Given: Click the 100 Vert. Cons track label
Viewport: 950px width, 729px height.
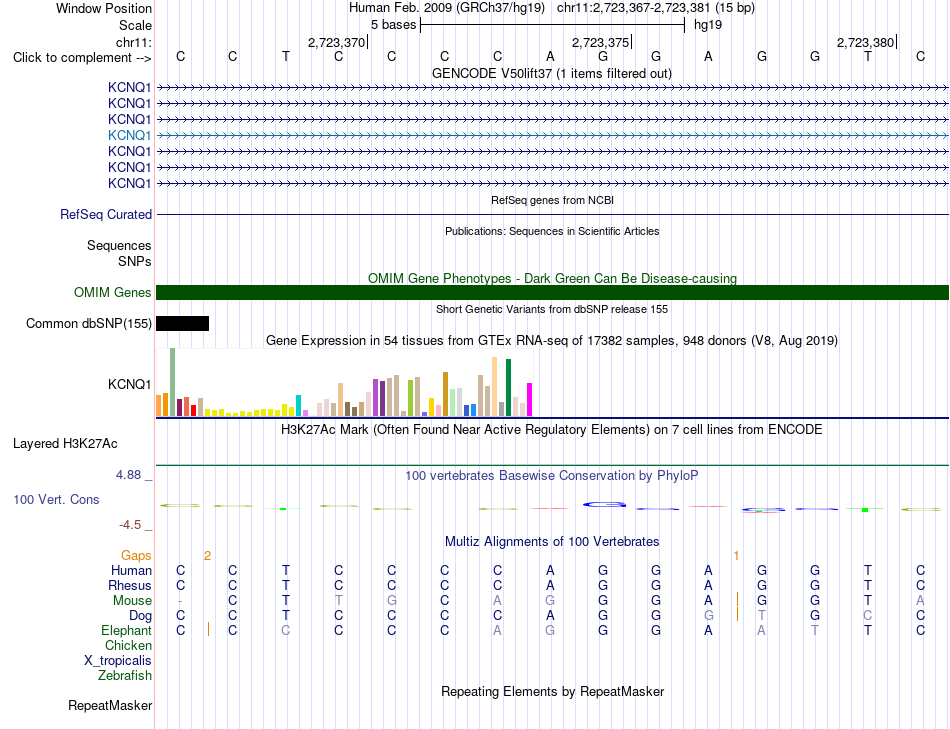Looking at the screenshot, I should pyautogui.click(x=56, y=499).
